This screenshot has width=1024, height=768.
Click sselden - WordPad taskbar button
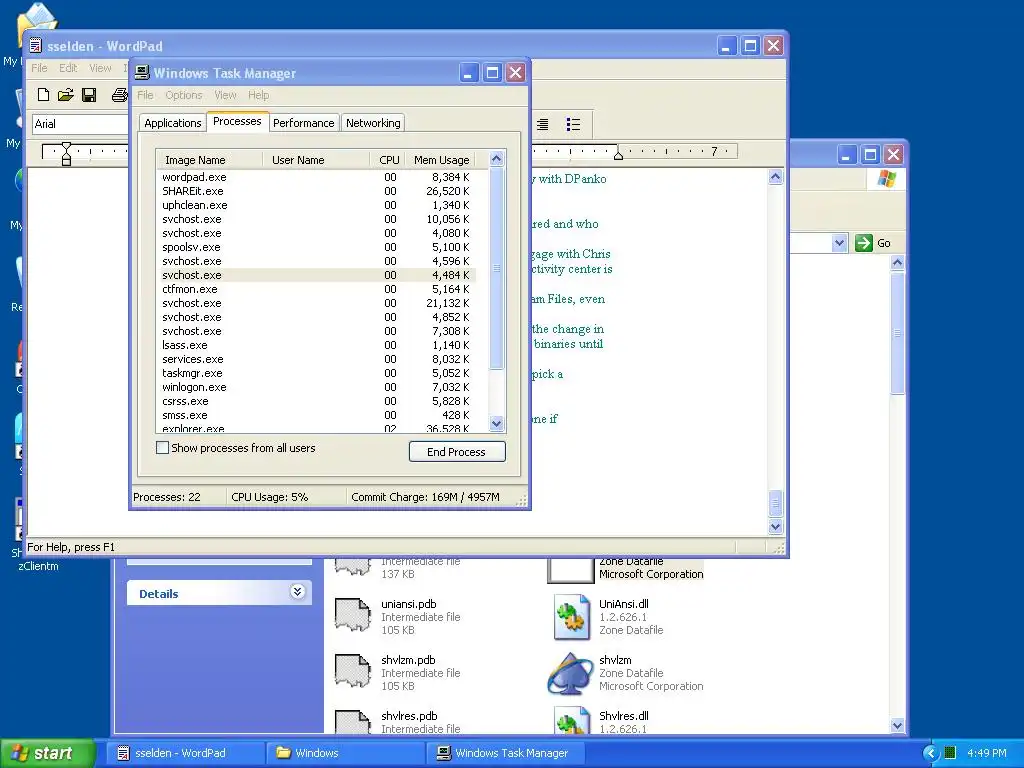pos(185,753)
